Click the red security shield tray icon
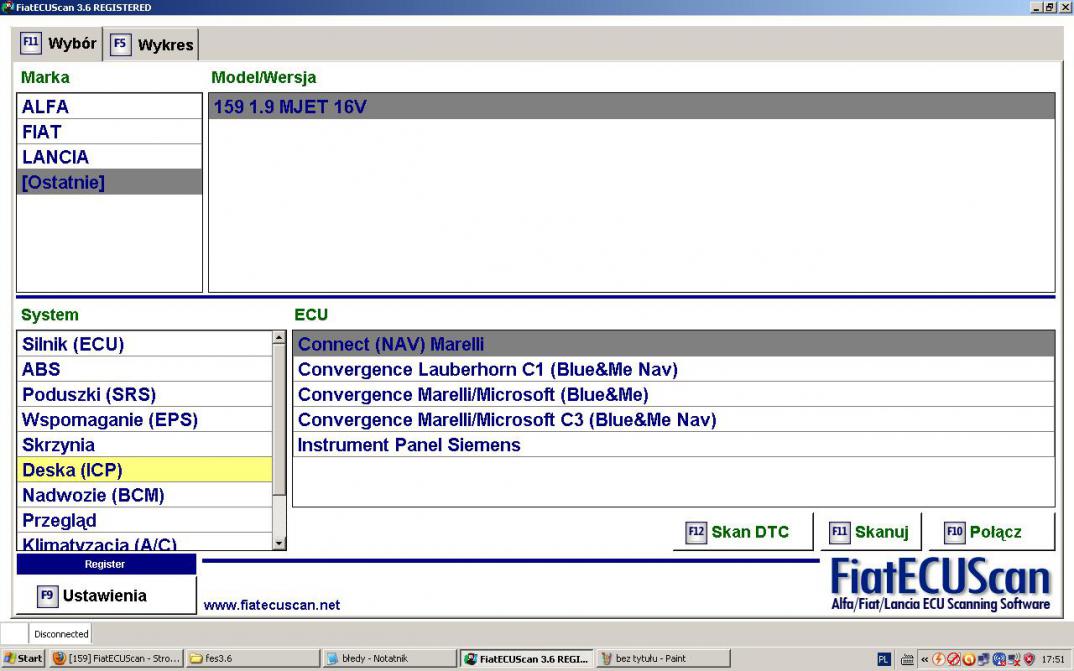The width and height of the screenshot is (1074, 671). click(1029, 659)
